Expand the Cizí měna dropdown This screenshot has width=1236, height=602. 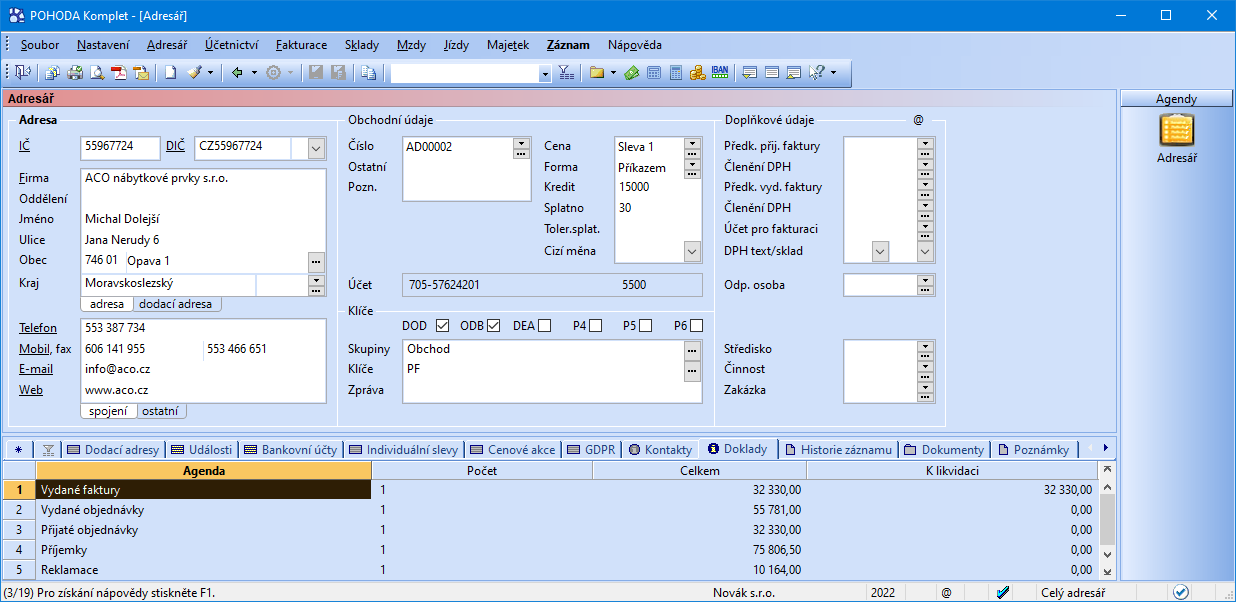point(692,251)
